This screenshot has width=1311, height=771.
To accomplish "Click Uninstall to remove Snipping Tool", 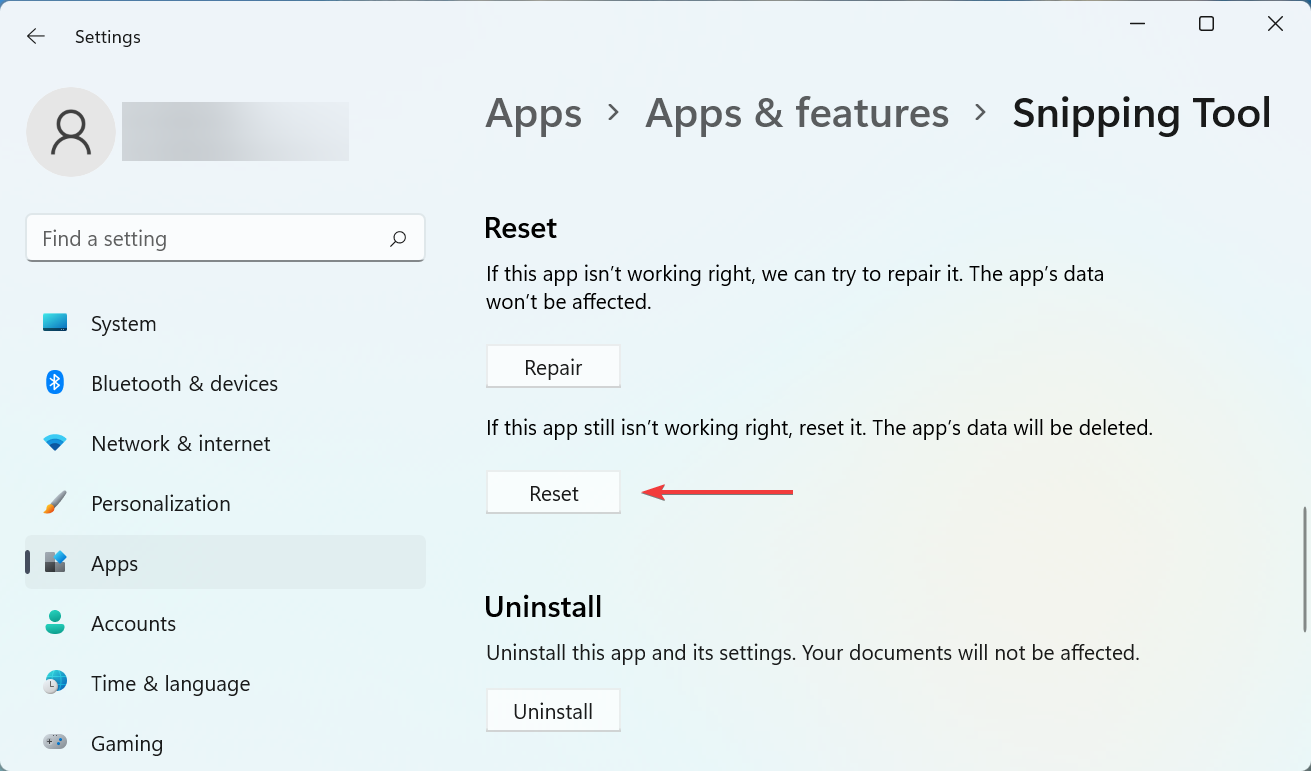I will pos(553,710).
